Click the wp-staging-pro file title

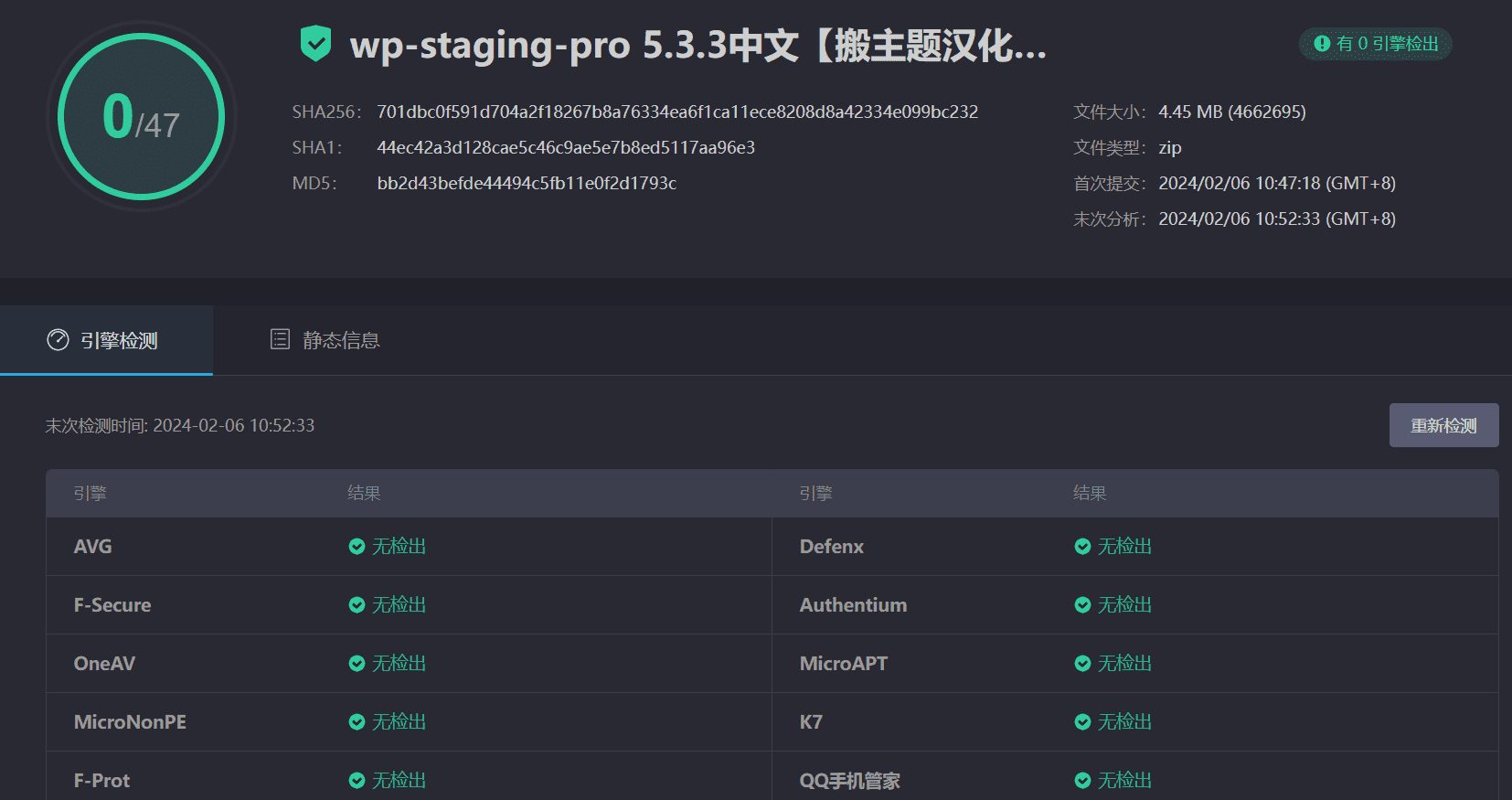[698, 45]
